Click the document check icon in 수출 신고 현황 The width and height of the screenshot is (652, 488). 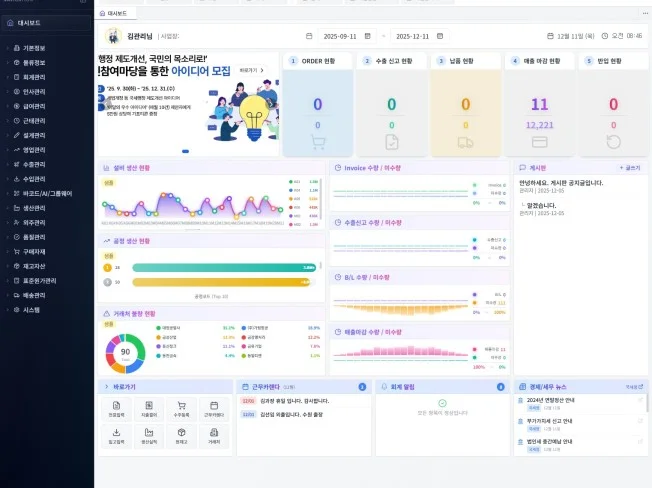click(391, 142)
